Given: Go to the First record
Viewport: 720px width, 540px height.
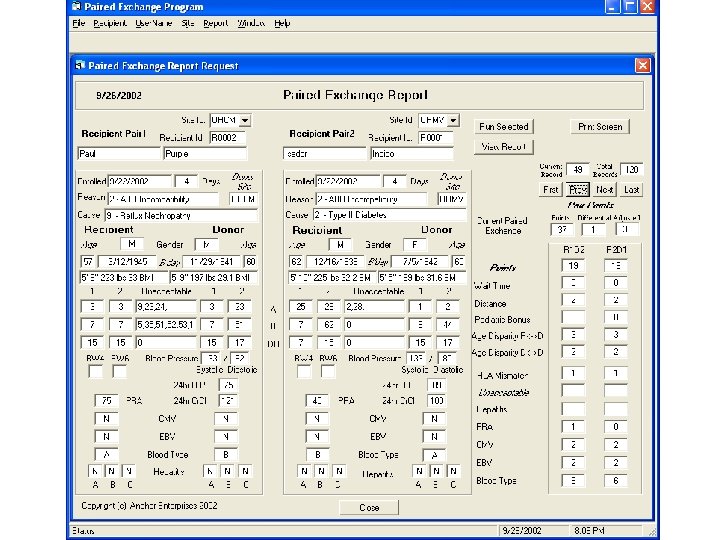Looking at the screenshot, I should pyautogui.click(x=550, y=189).
